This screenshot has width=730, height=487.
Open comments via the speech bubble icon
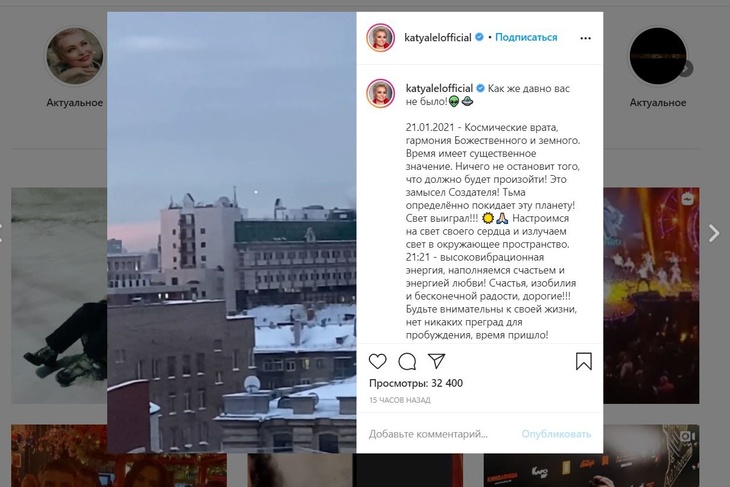[x=407, y=361]
